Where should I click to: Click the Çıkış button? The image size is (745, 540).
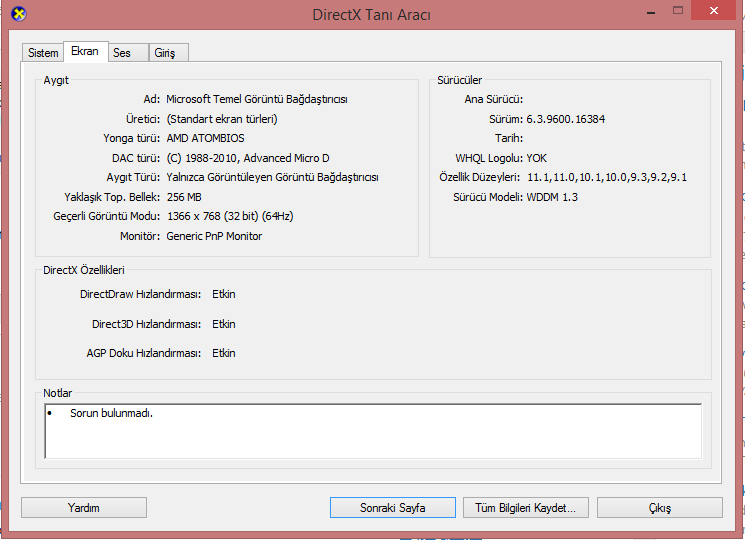pyautogui.click(x=659, y=508)
